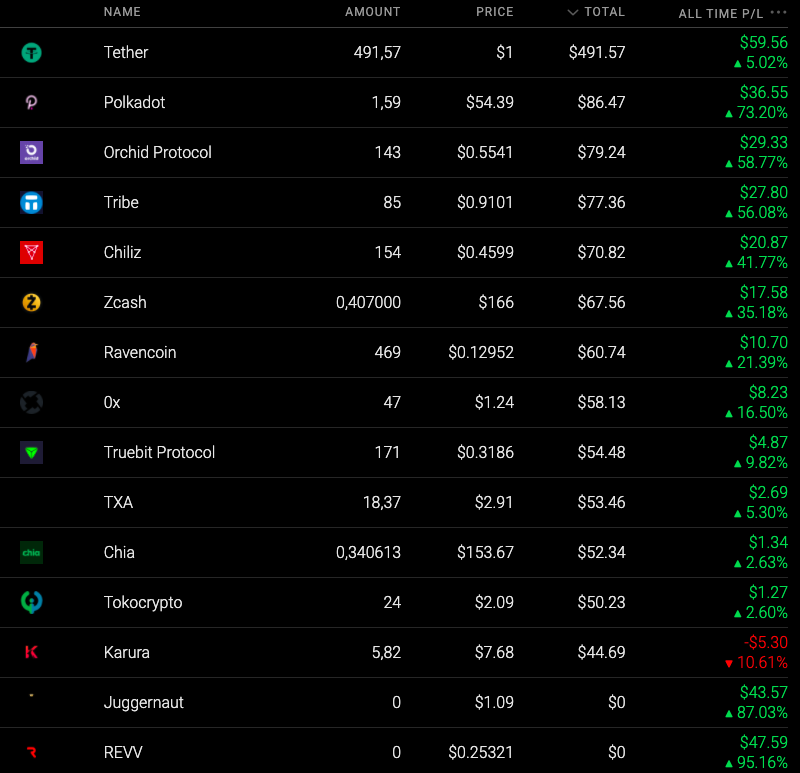
Task: Click Karura loss value -$5.30
Action: click(x=766, y=642)
